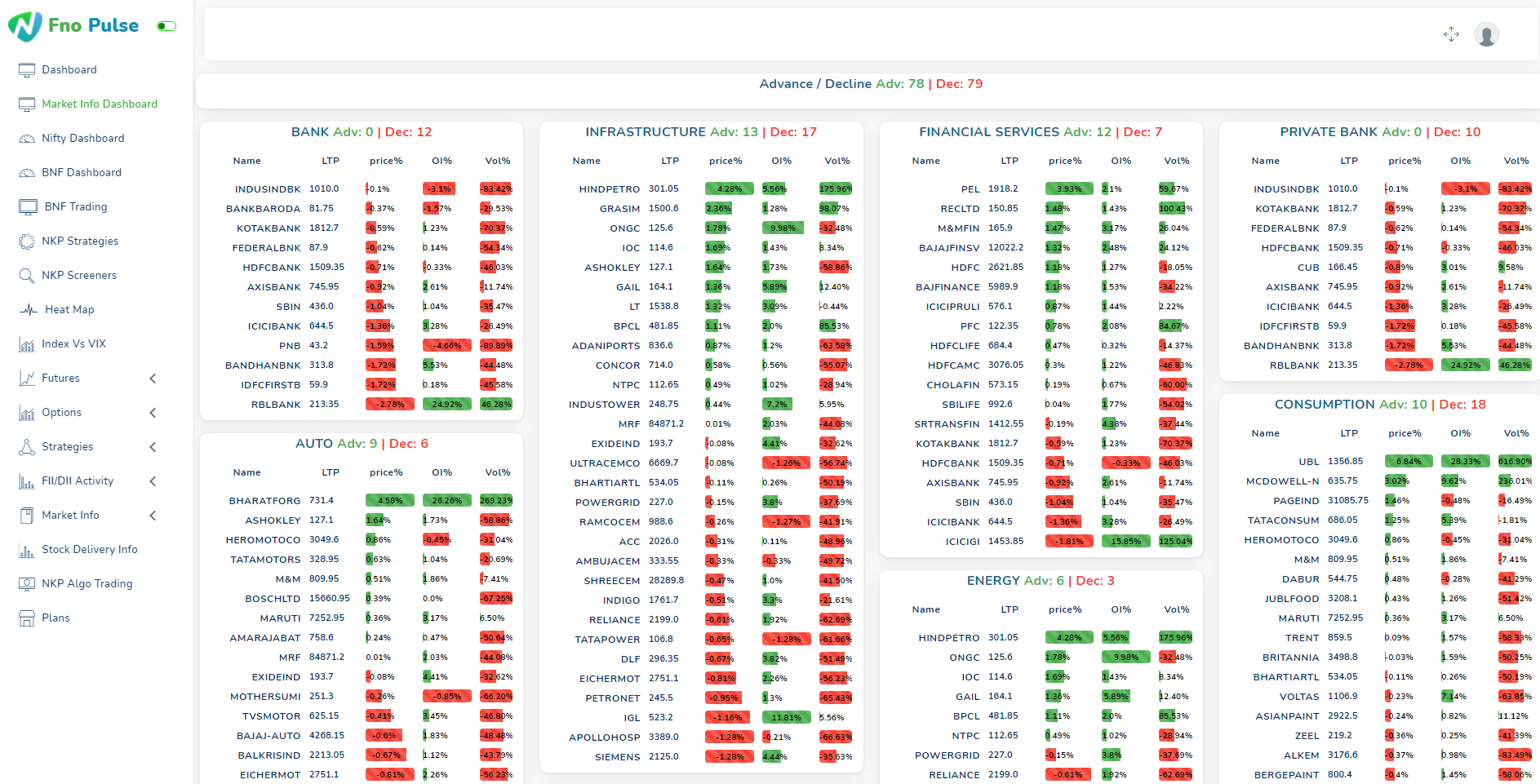1540x784 pixels.
Task: Open NKP Screeners link
Action: click(79, 276)
